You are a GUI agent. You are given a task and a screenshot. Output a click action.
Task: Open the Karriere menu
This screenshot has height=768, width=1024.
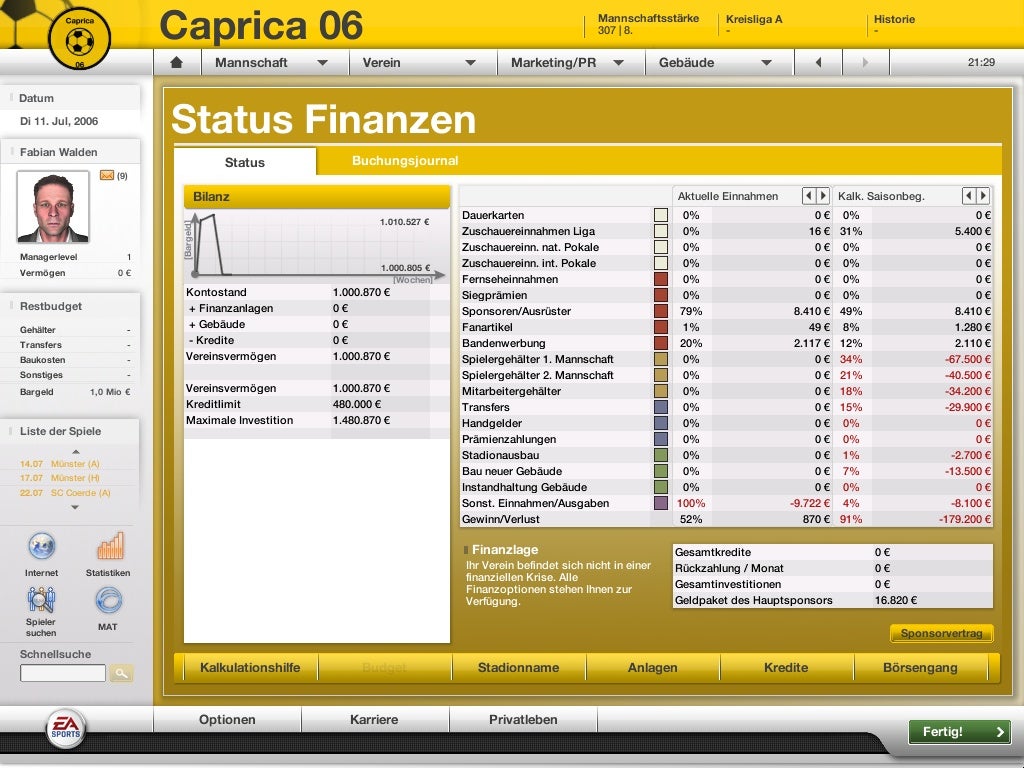tap(374, 719)
